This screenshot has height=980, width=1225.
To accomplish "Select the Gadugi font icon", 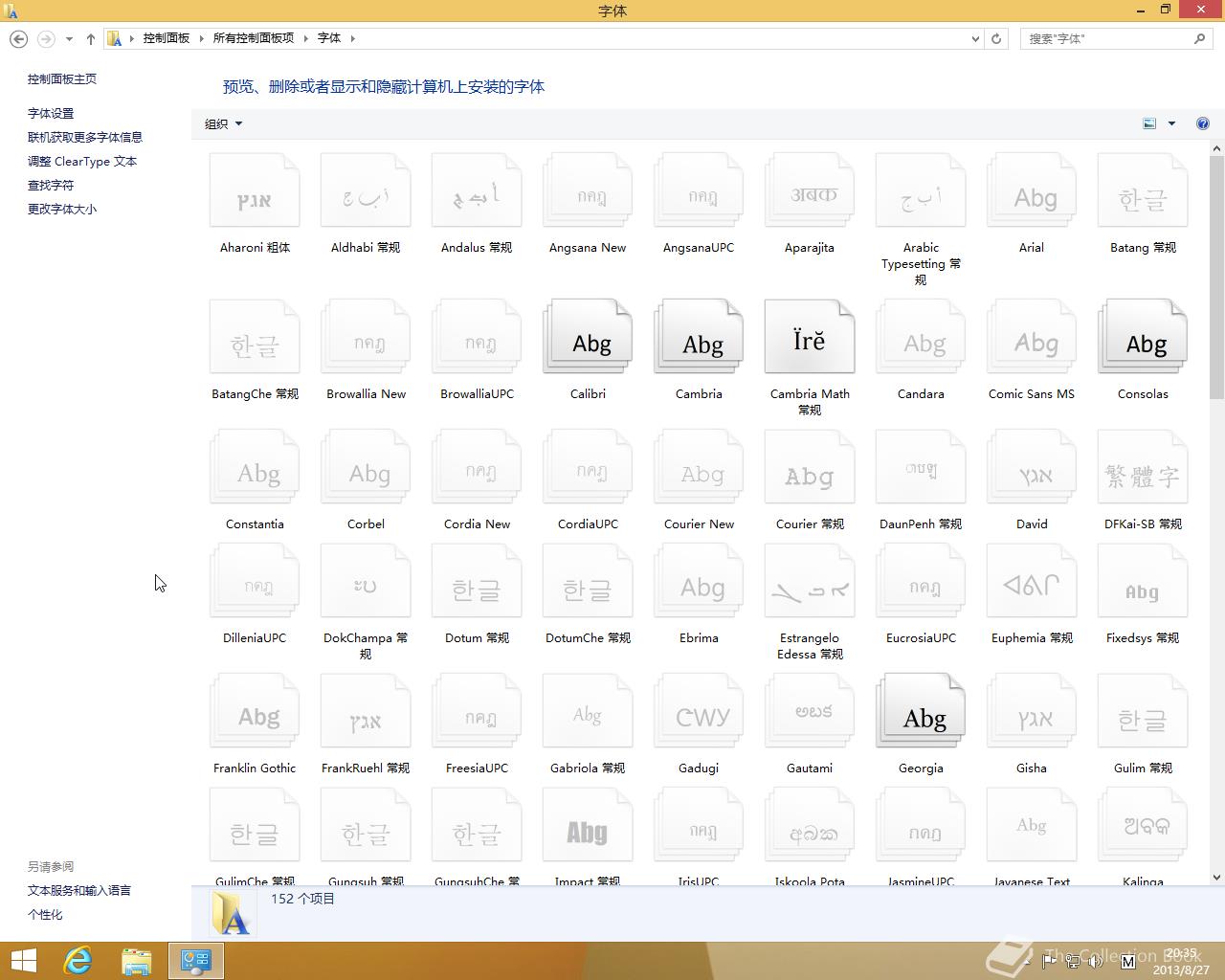I will pos(699,711).
